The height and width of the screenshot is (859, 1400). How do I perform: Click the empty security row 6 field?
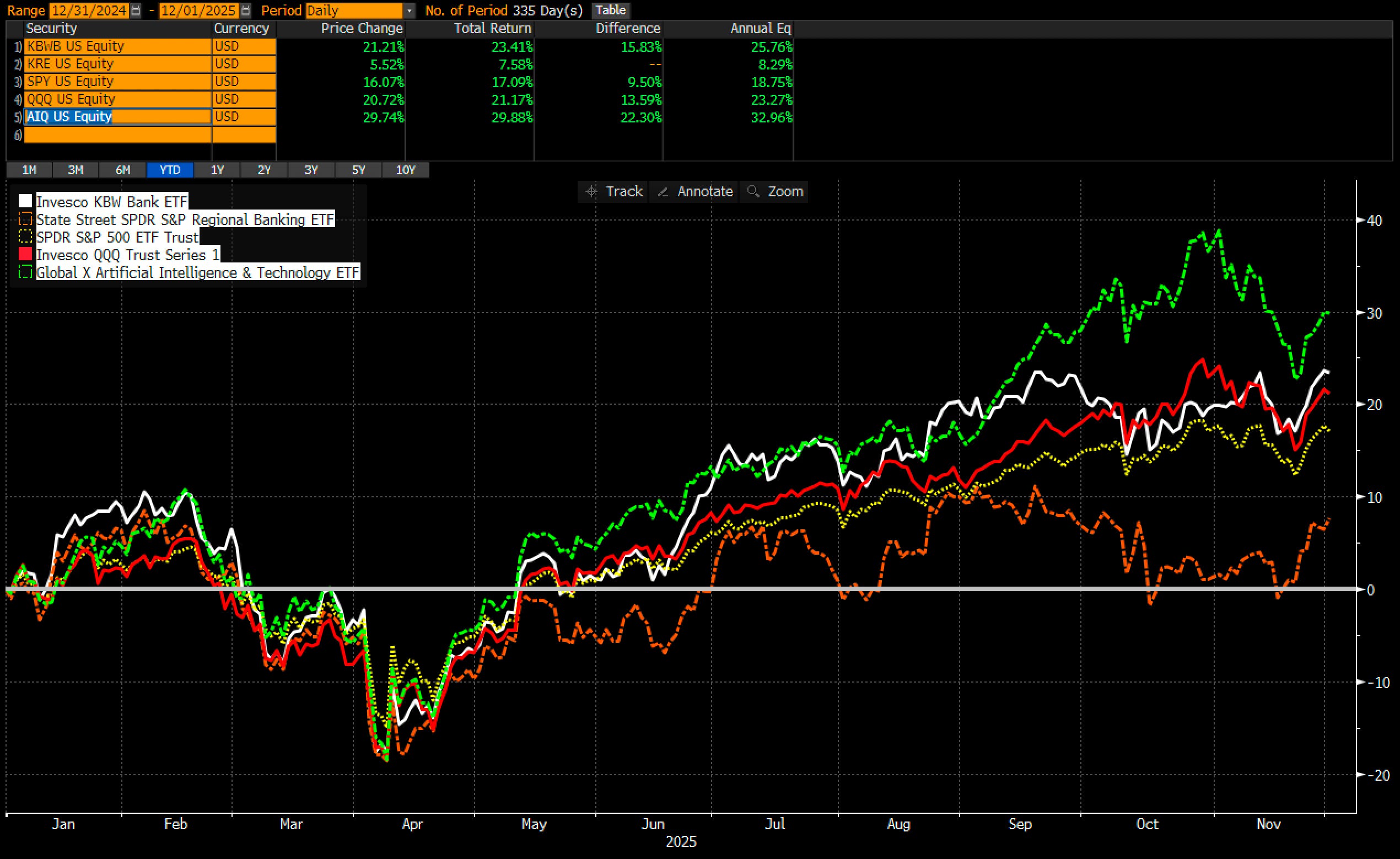[x=117, y=135]
